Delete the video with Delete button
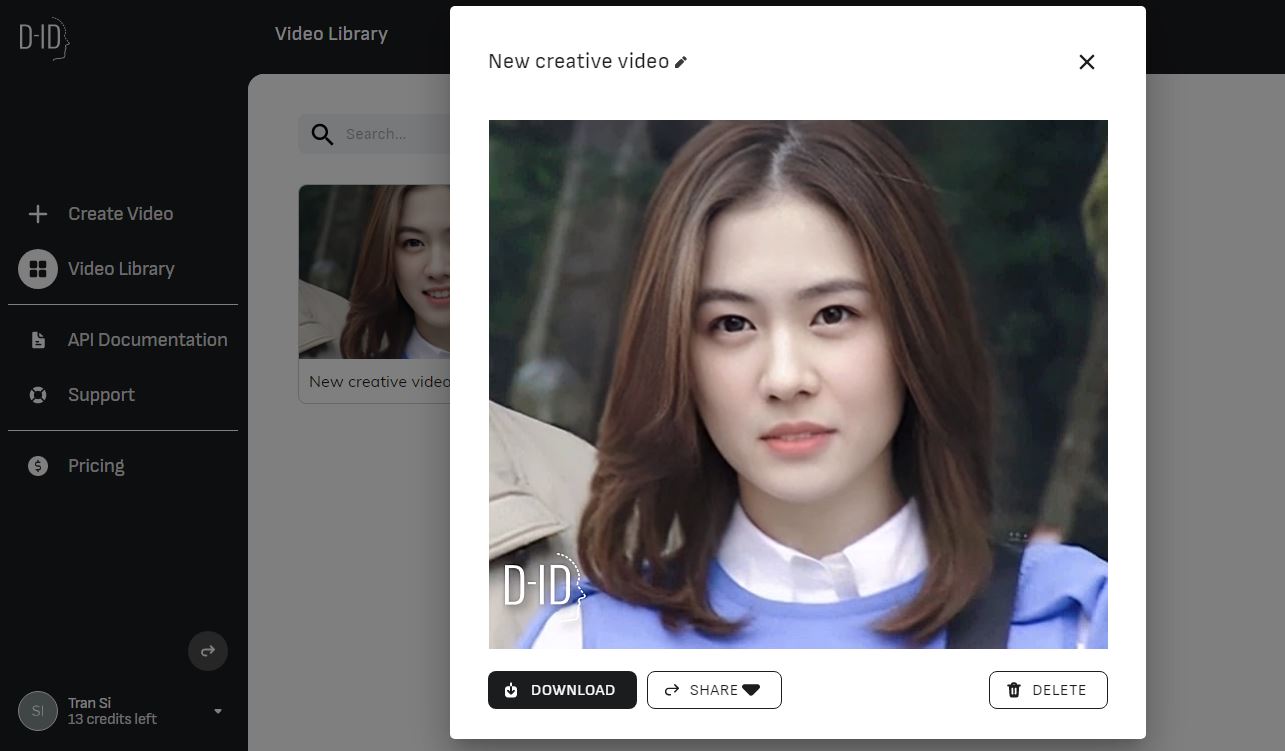Viewport: 1285px width, 751px height. (x=1047, y=690)
